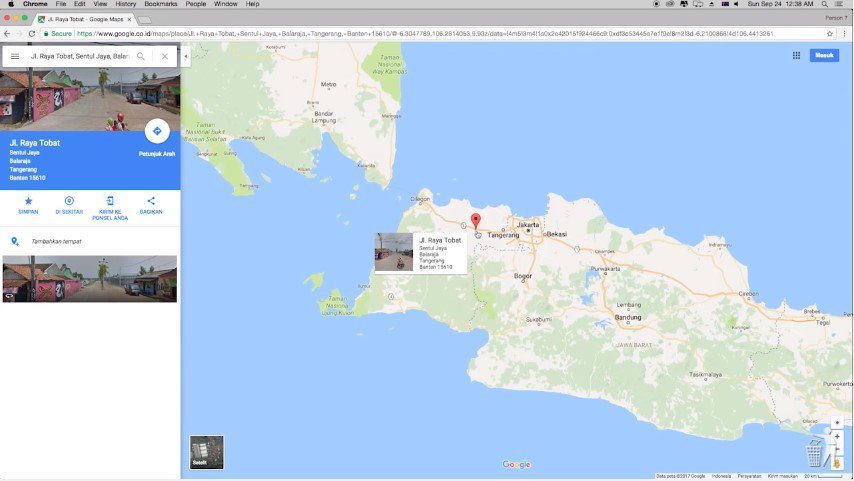Open the Window menu

pyautogui.click(x=225, y=4)
